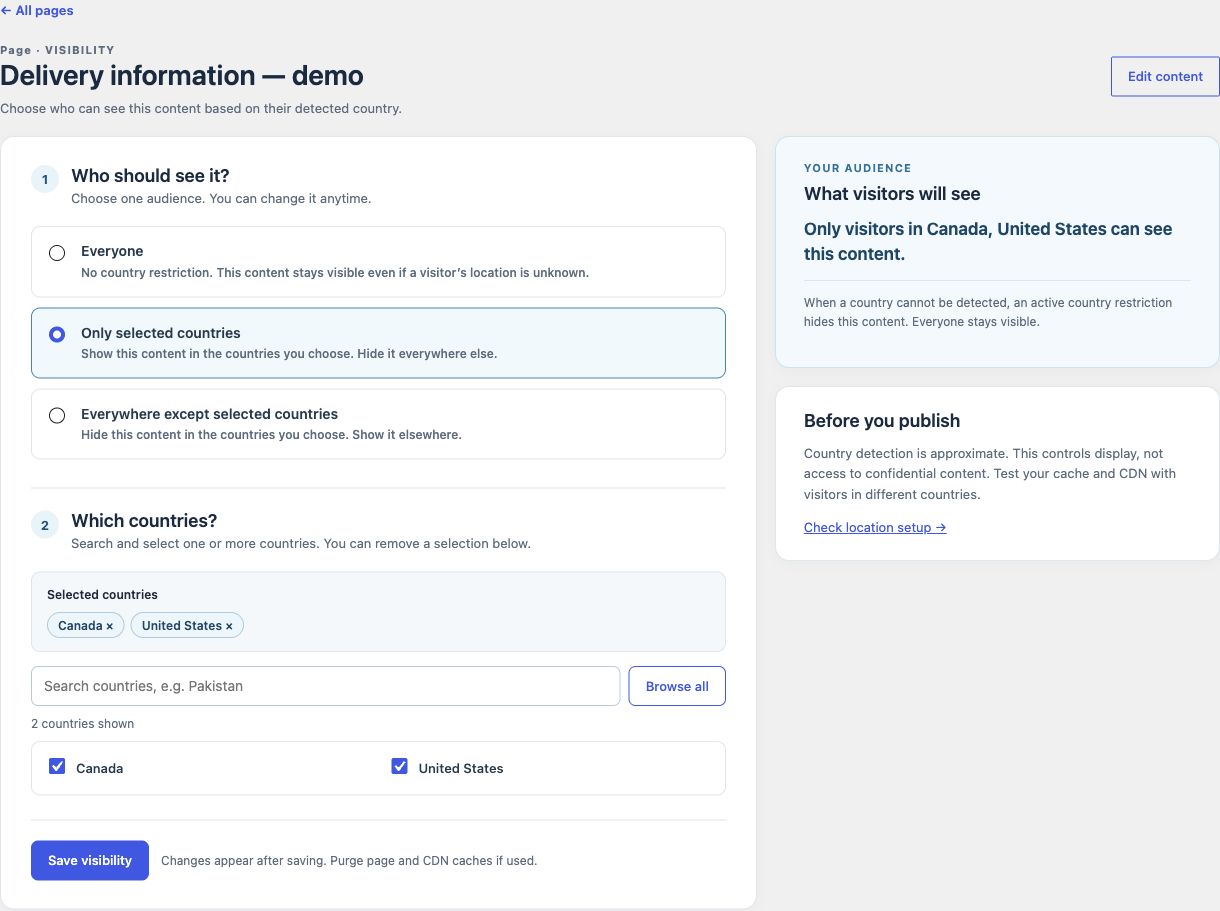Click 'Choose one audience' helper text
The width and height of the screenshot is (1220, 911).
[221, 199]
